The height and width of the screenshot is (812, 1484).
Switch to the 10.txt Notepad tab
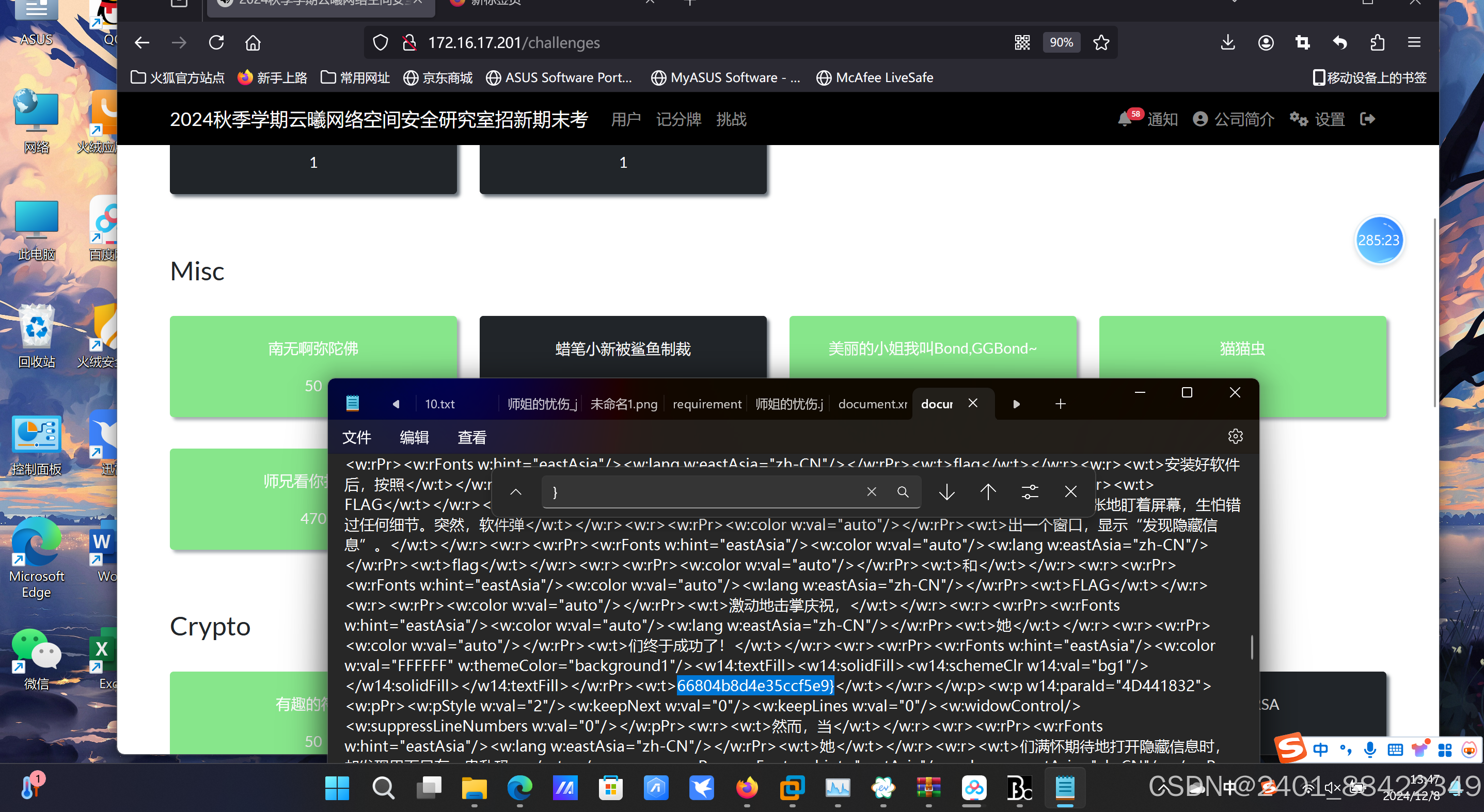pyautogui.click(x=440, y=404)
